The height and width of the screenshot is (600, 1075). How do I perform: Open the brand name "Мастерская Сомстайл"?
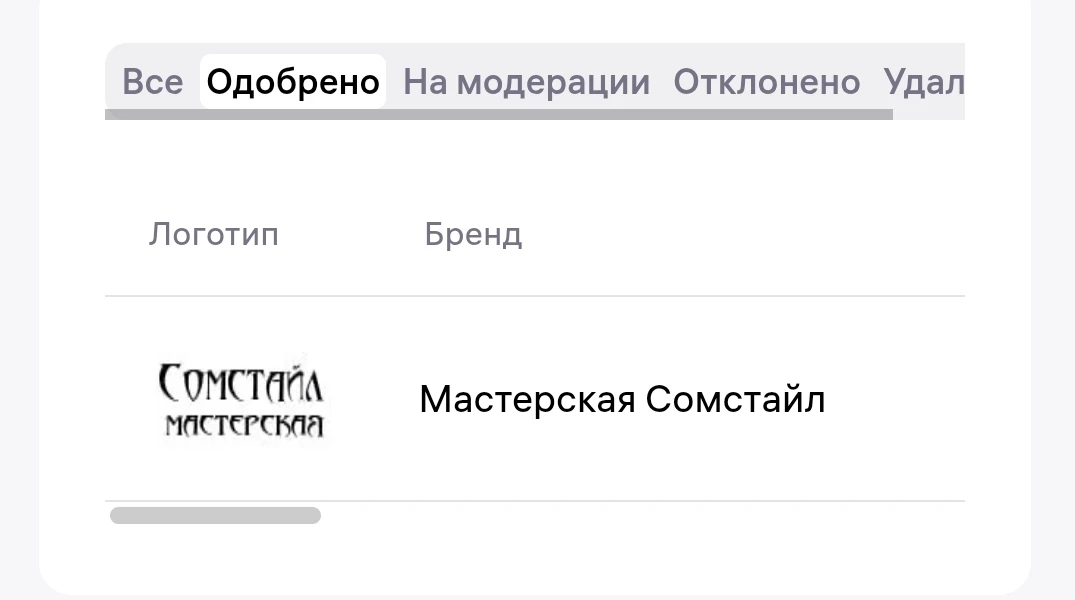click(622, 400)
